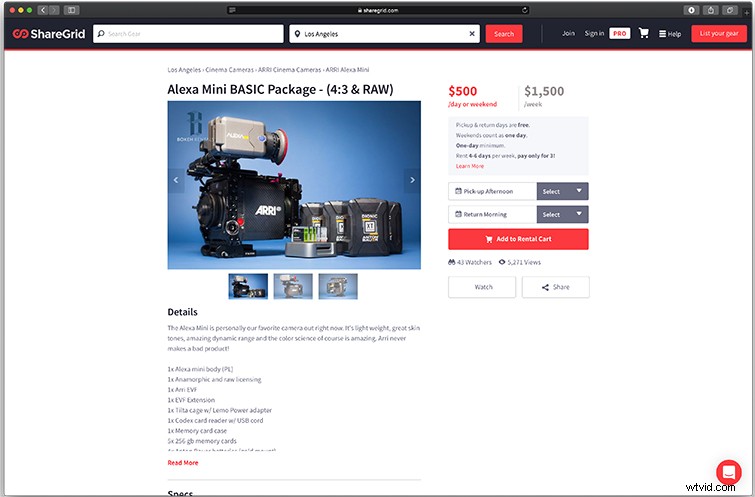Toggle the Safari sidebar button
The image size is (755, 497).
click(x=72, y=9)
